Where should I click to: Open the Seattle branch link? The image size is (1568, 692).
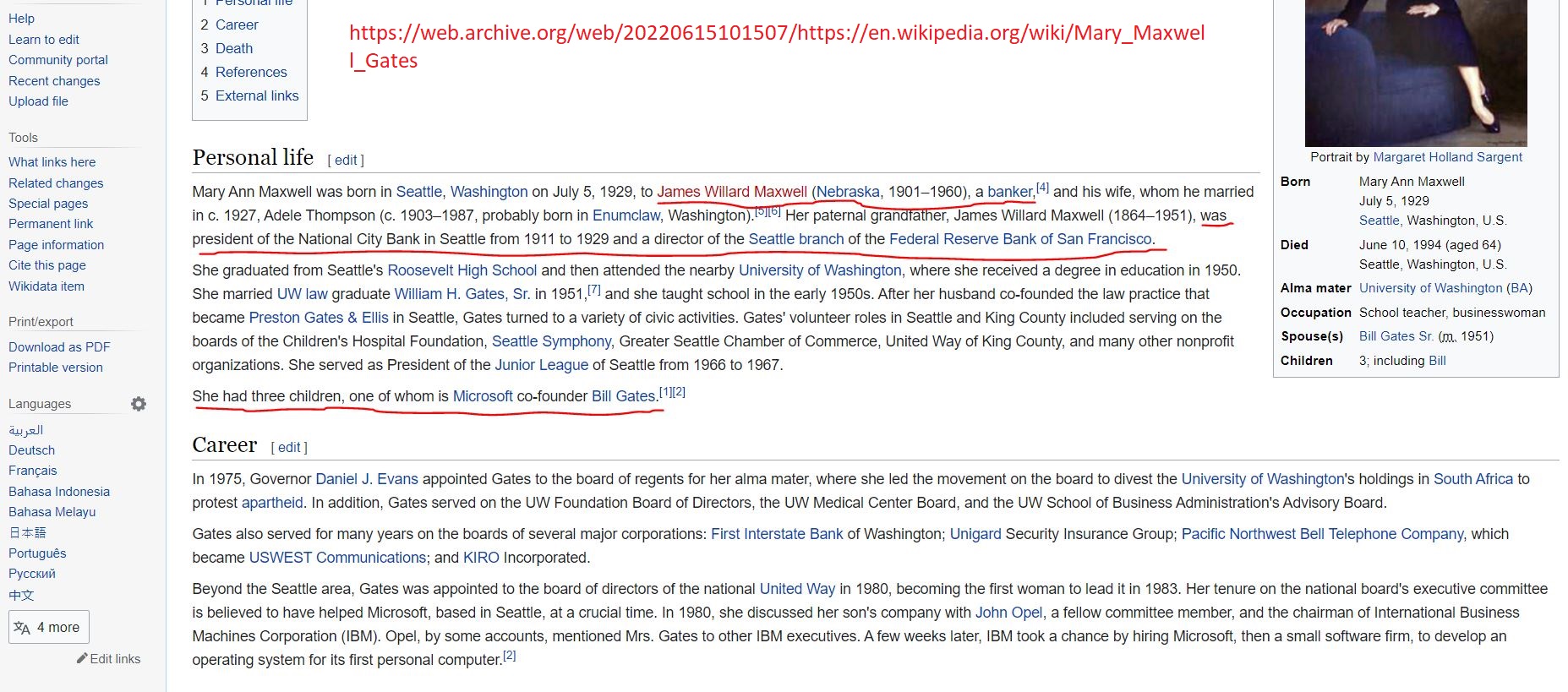(796, 239)
